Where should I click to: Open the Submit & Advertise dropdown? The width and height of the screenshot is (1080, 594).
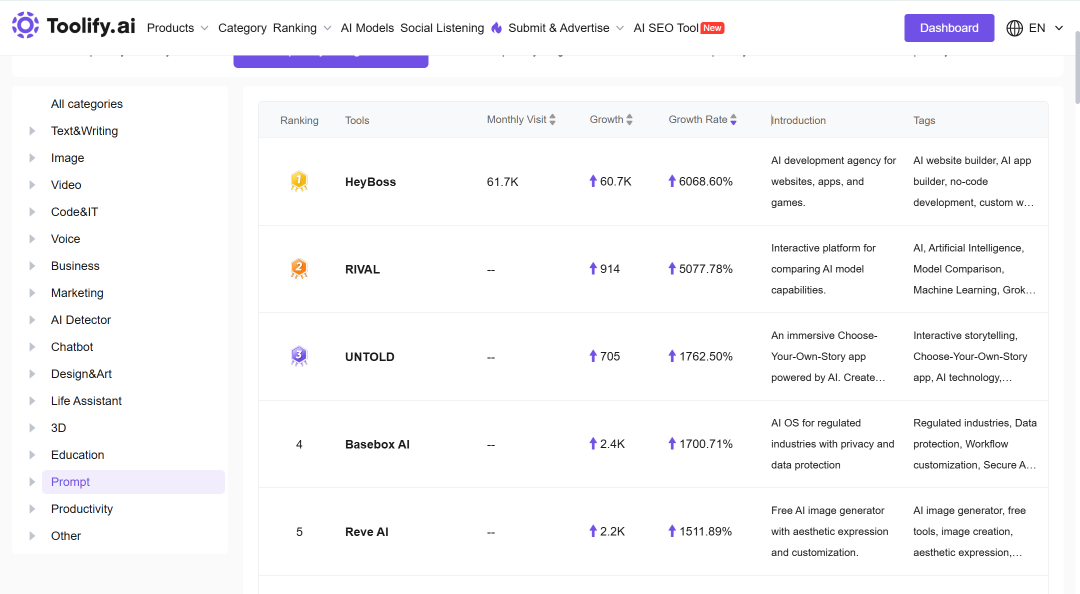(566, 28)
